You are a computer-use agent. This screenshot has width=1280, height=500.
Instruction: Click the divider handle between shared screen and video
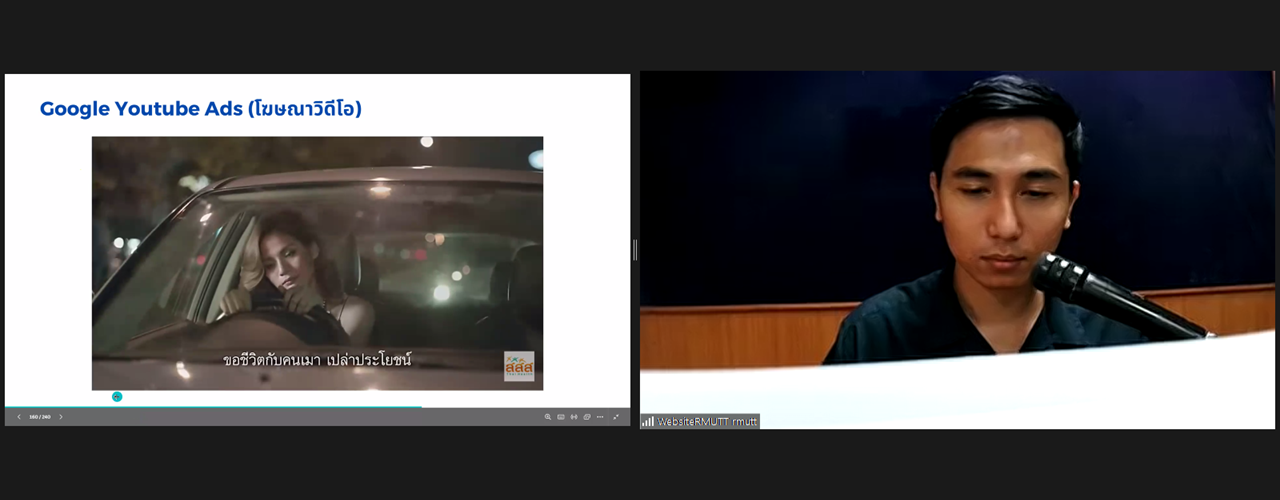click(x=635, y=250)
